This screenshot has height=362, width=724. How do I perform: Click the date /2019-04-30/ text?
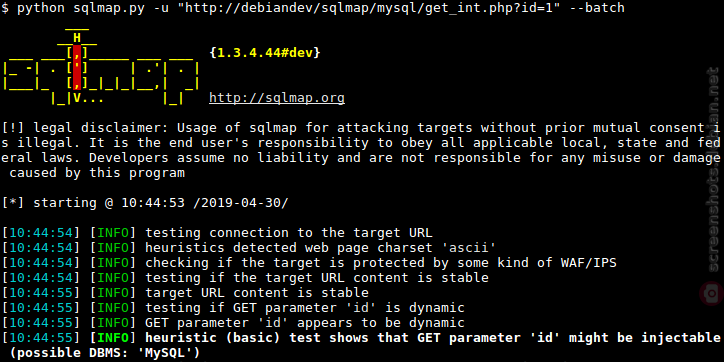240,203
